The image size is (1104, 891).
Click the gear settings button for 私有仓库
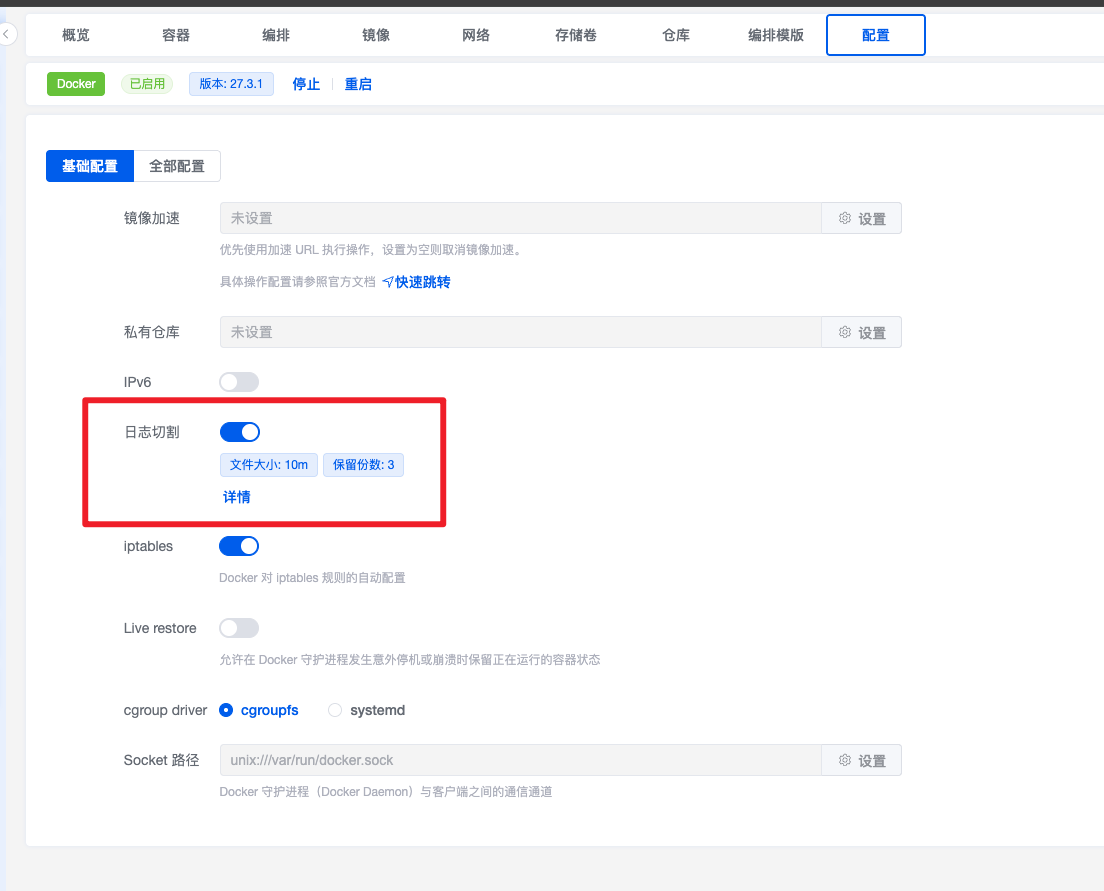(861, 332)
